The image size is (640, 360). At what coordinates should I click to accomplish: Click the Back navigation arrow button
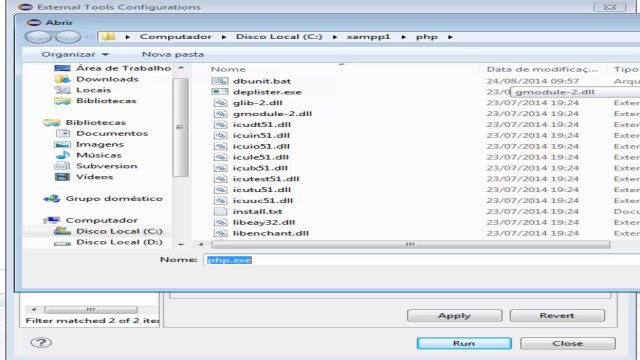[38, 37]
